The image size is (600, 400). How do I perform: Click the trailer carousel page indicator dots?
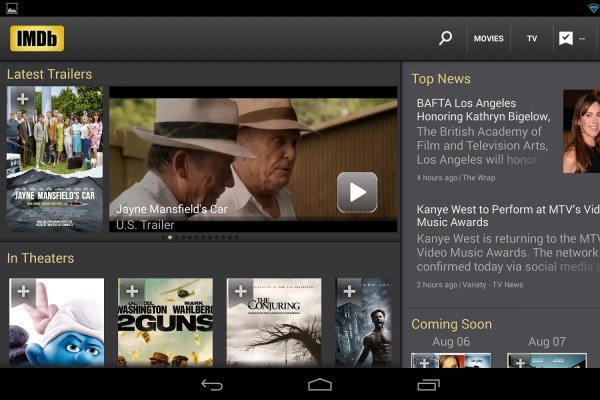pos(201,238)
